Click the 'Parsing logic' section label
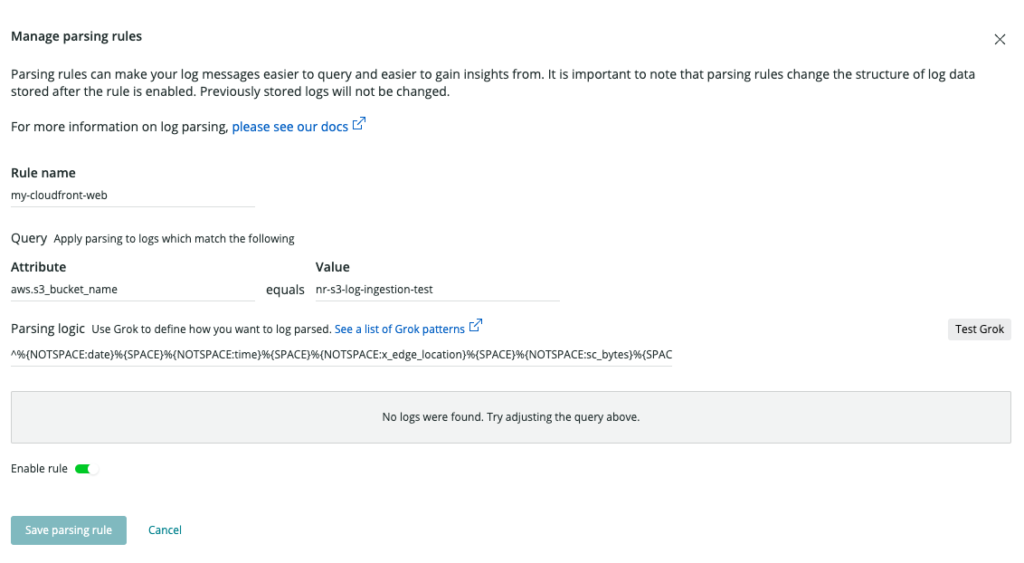 48,329
